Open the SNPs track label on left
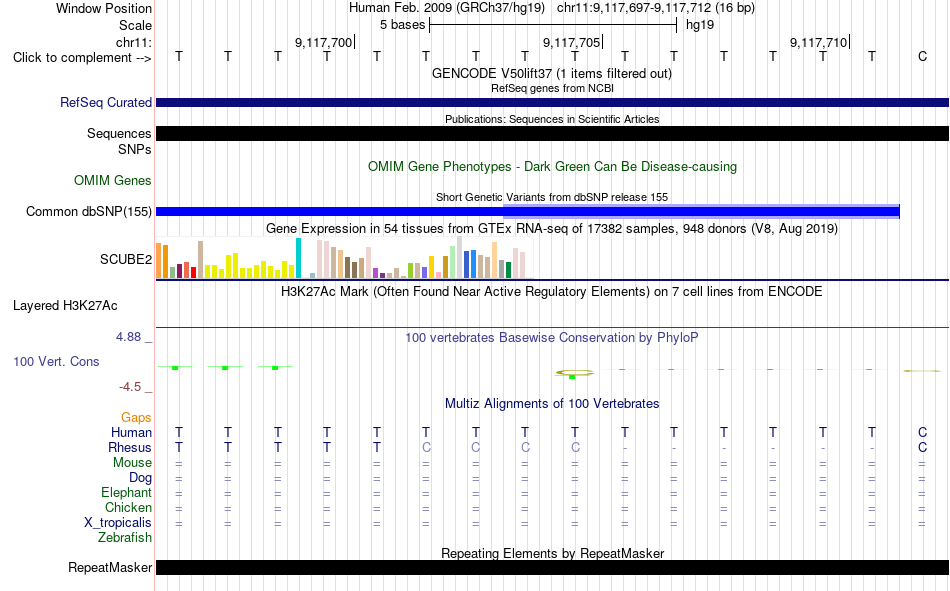950x591 pixels. click(135, 149)
